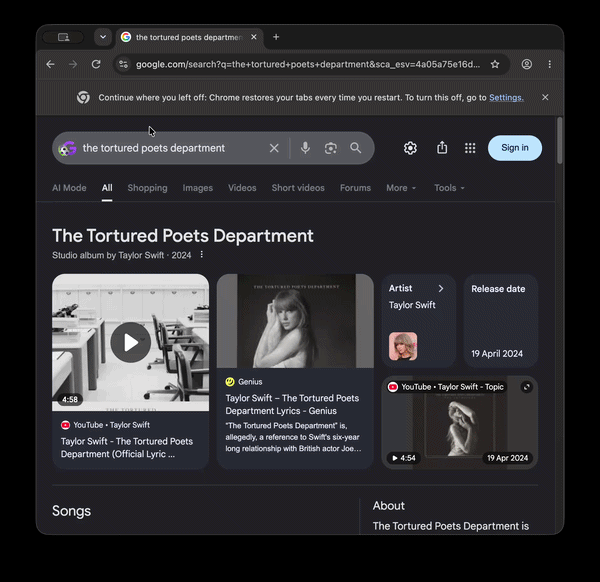The width and height of the screenshot is (600, 582).
Task: Open the YouTube Taylor Swift lyric video title
Action: pyautogui.click(x=127, y=448)
